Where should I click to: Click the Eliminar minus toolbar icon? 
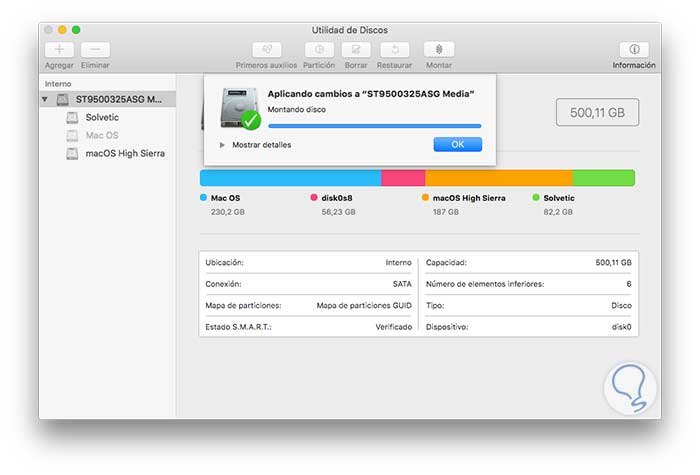pos(96,50)
